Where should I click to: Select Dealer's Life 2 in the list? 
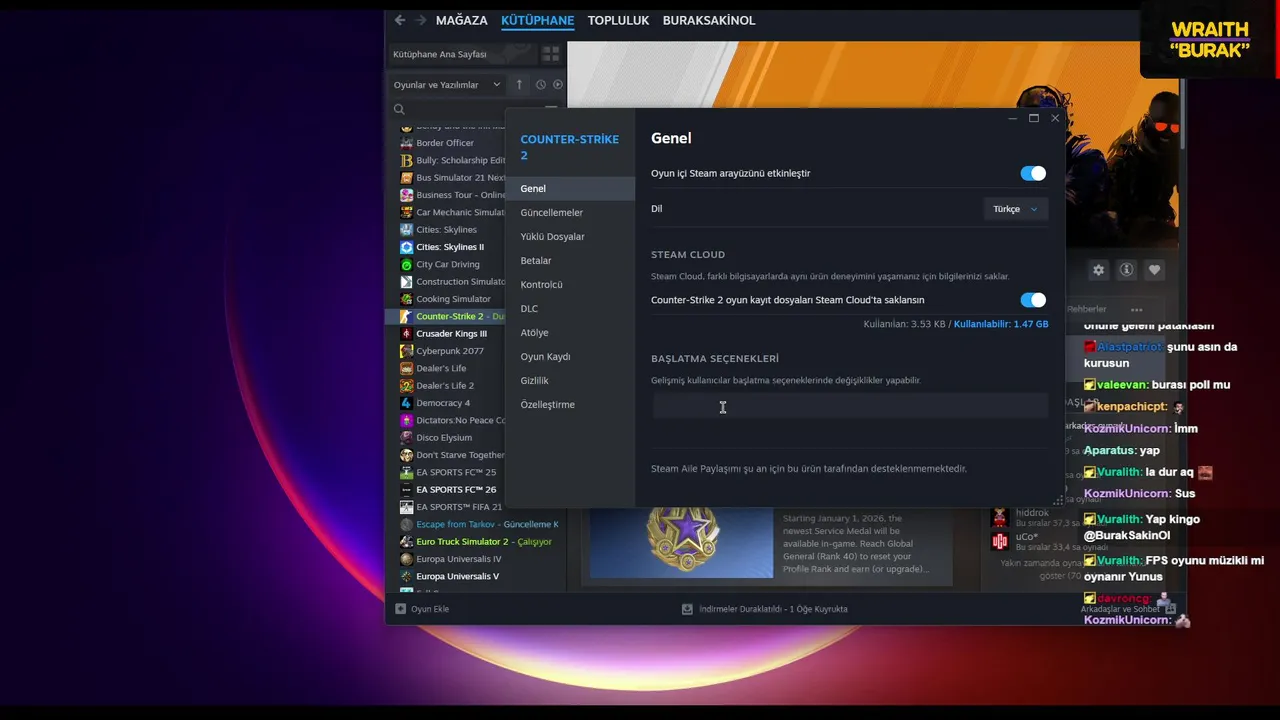click(x=446, y=386)
